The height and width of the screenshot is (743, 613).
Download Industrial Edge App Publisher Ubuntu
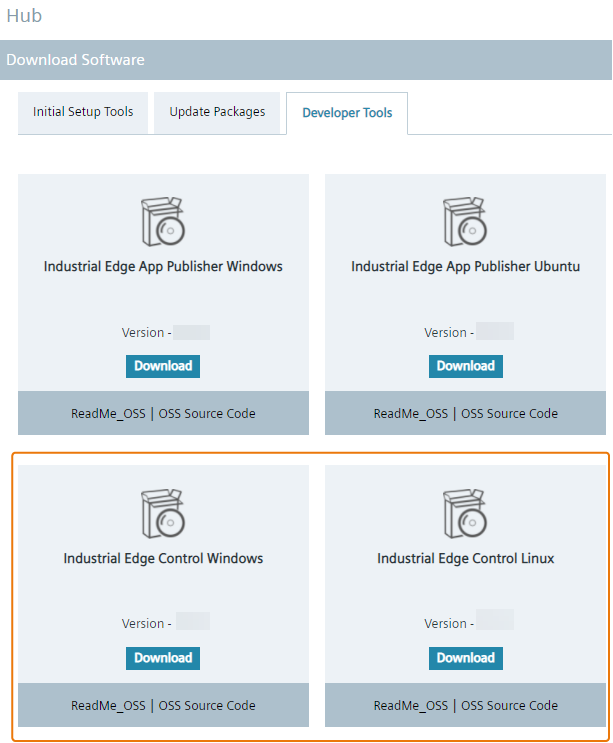[x=466, y=366]
